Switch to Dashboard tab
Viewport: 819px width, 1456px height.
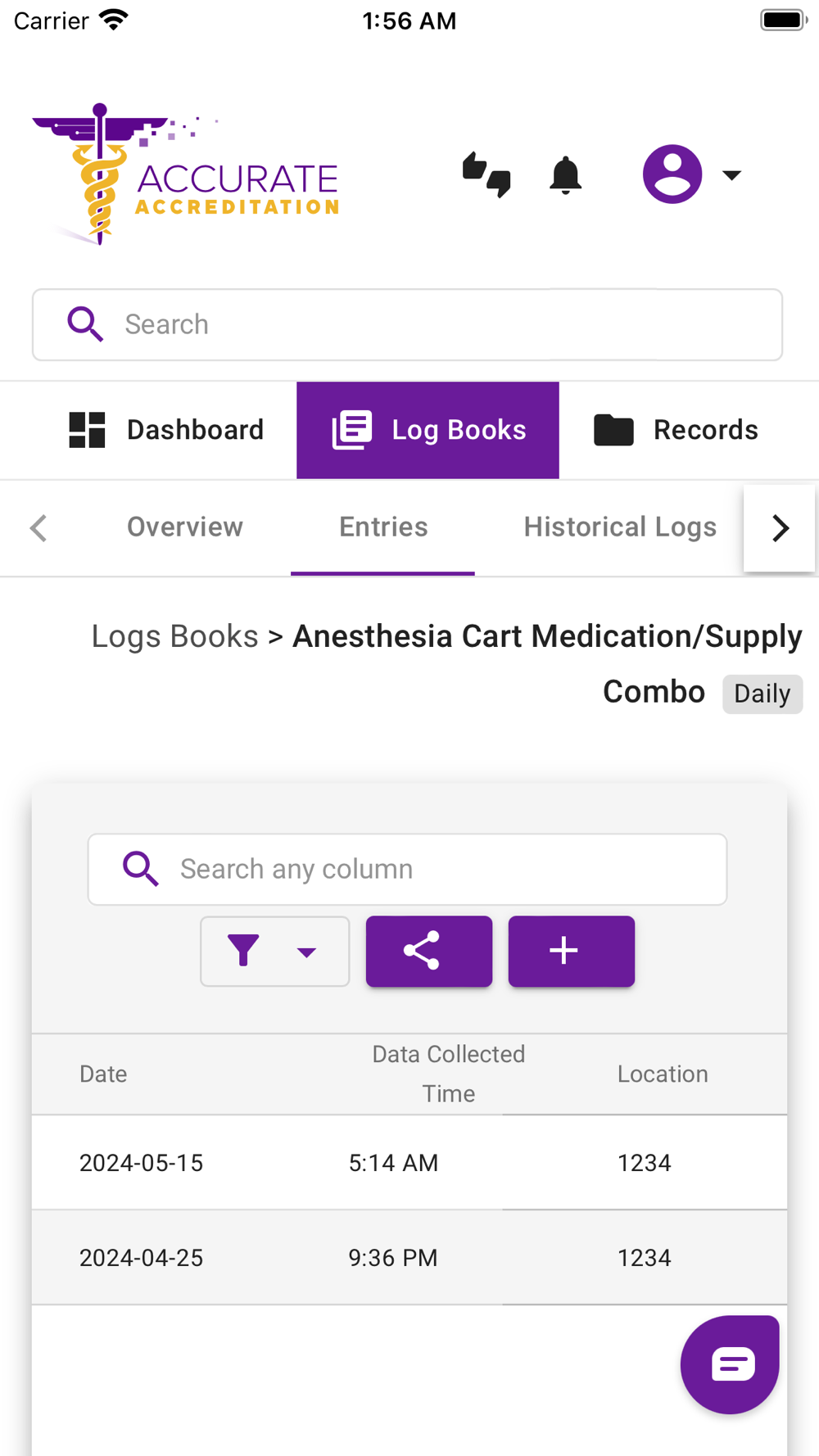tap(166, 430)
